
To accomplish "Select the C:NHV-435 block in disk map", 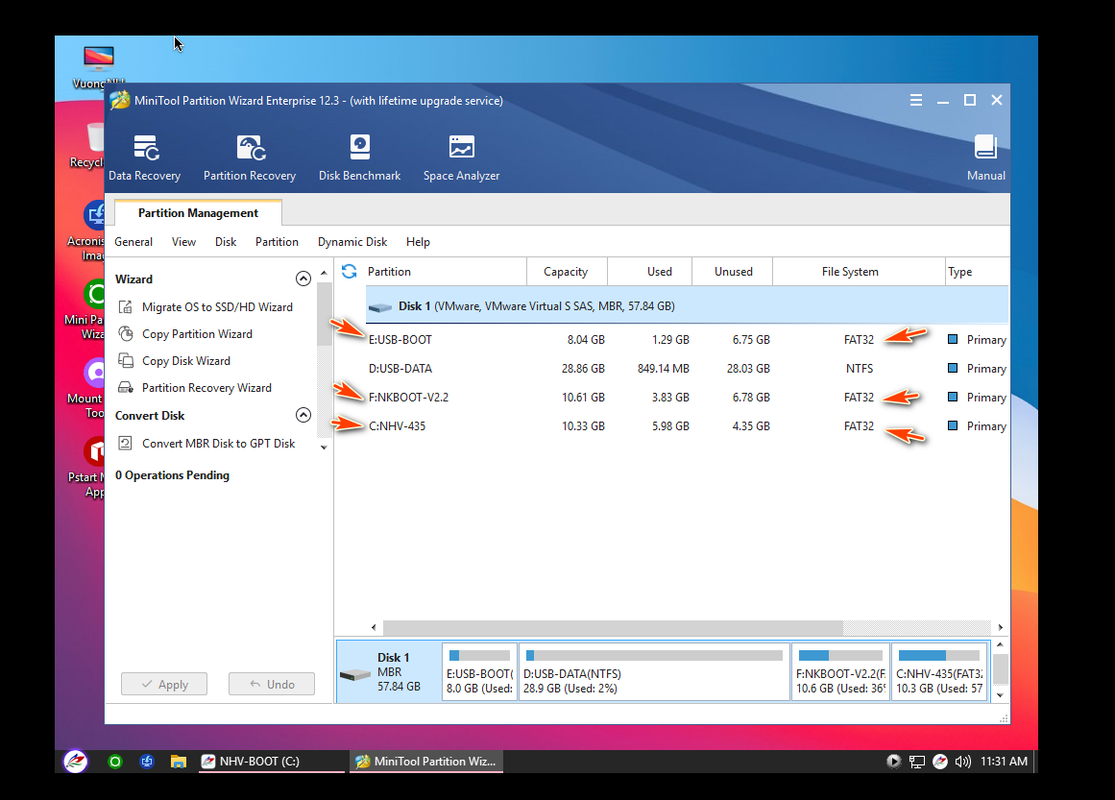I will [x=939, y=673].
